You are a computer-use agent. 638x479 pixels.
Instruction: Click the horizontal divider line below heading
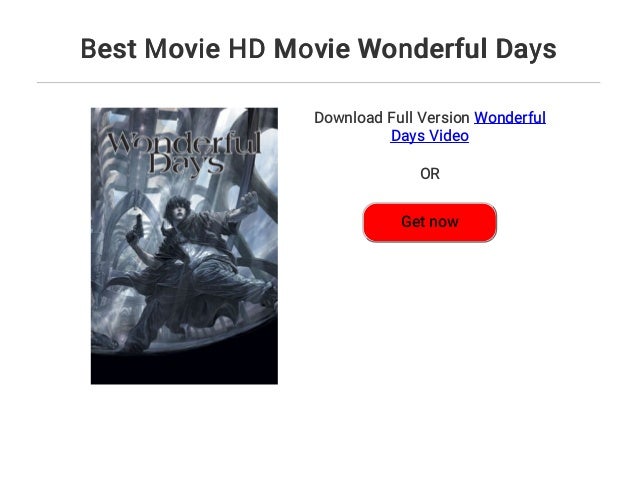coord(318,83)
